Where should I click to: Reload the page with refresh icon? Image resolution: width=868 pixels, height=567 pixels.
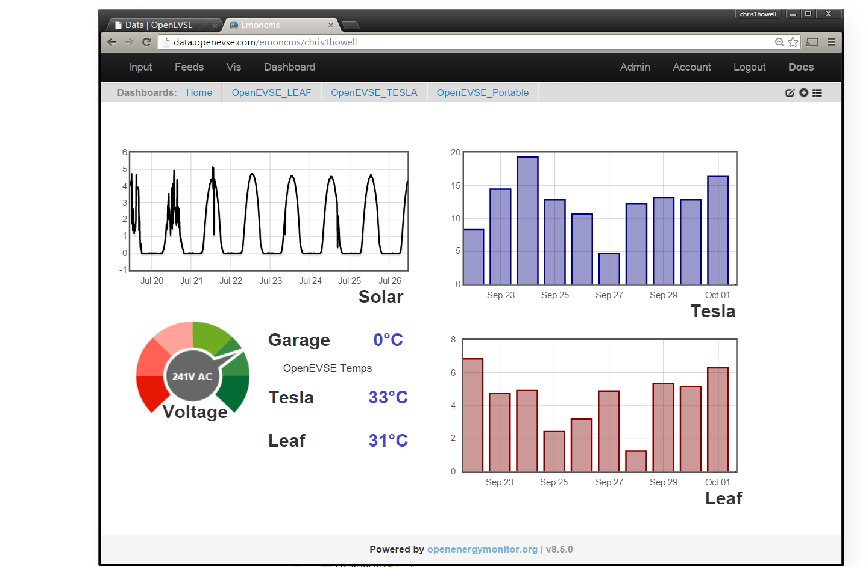click(x=146, y=42)
